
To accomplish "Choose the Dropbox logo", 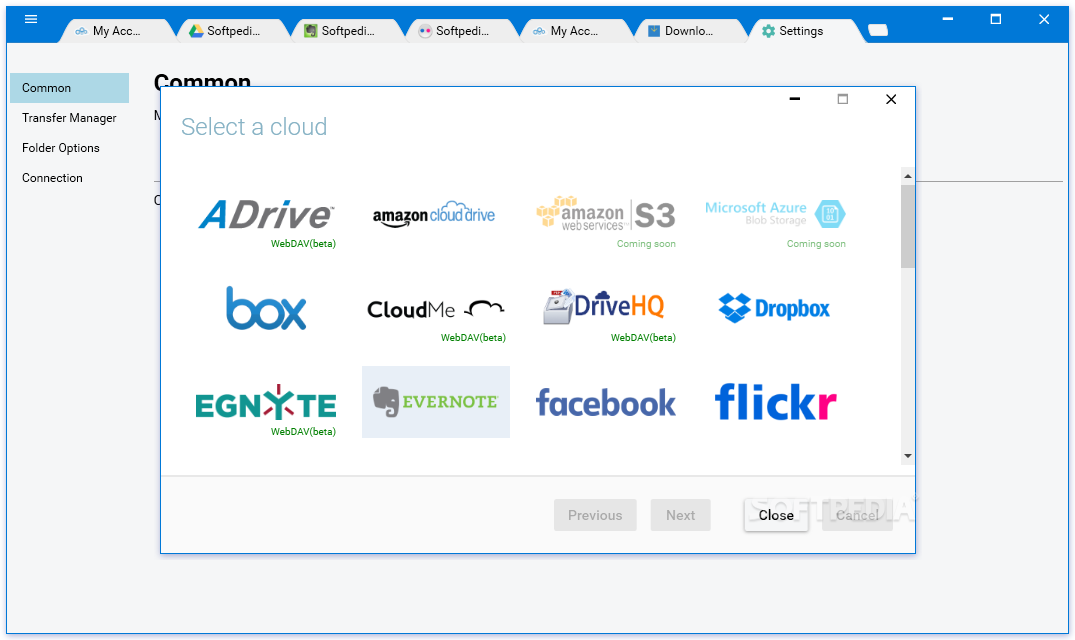I will coord(774,308).
